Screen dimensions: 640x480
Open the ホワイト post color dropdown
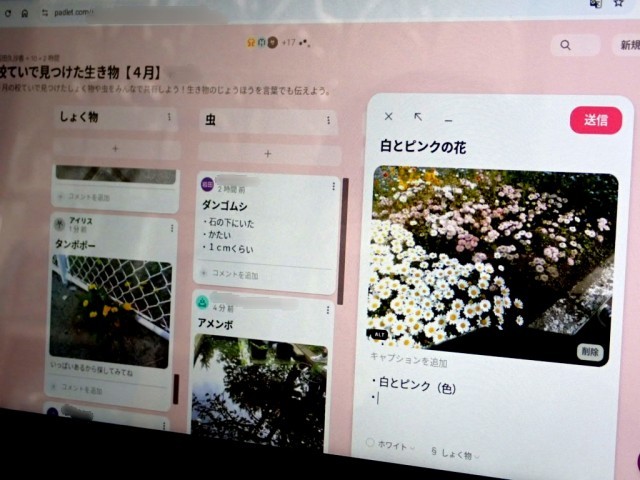click(x=392, y=443)
